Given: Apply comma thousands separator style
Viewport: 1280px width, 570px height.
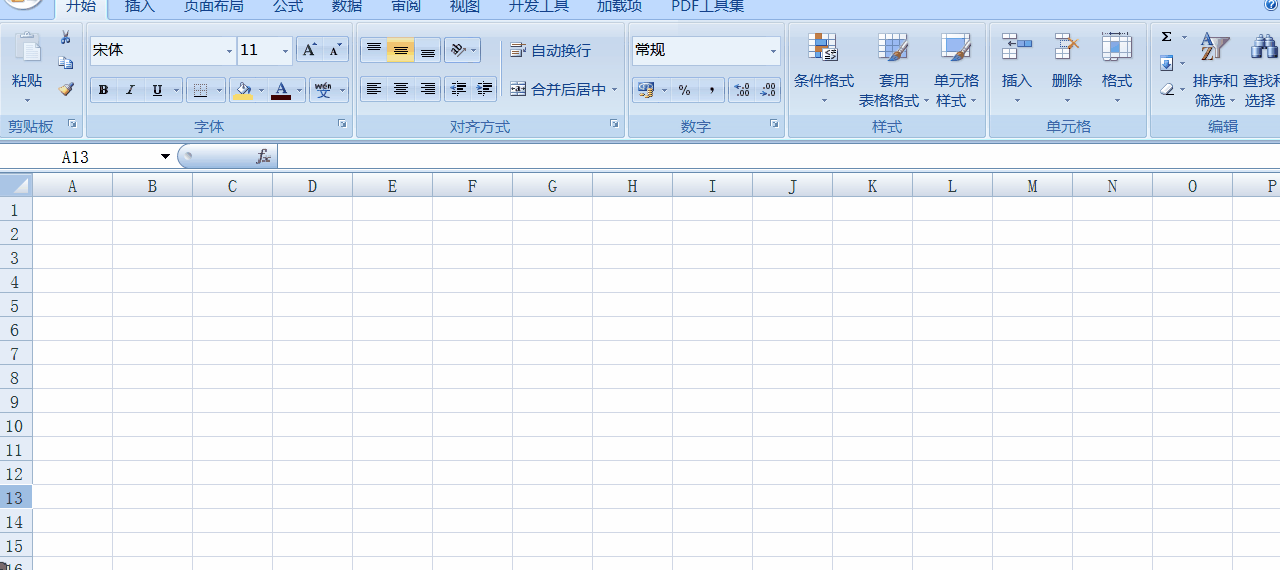Looking at the screenshot, I should (x=711, y=90).
